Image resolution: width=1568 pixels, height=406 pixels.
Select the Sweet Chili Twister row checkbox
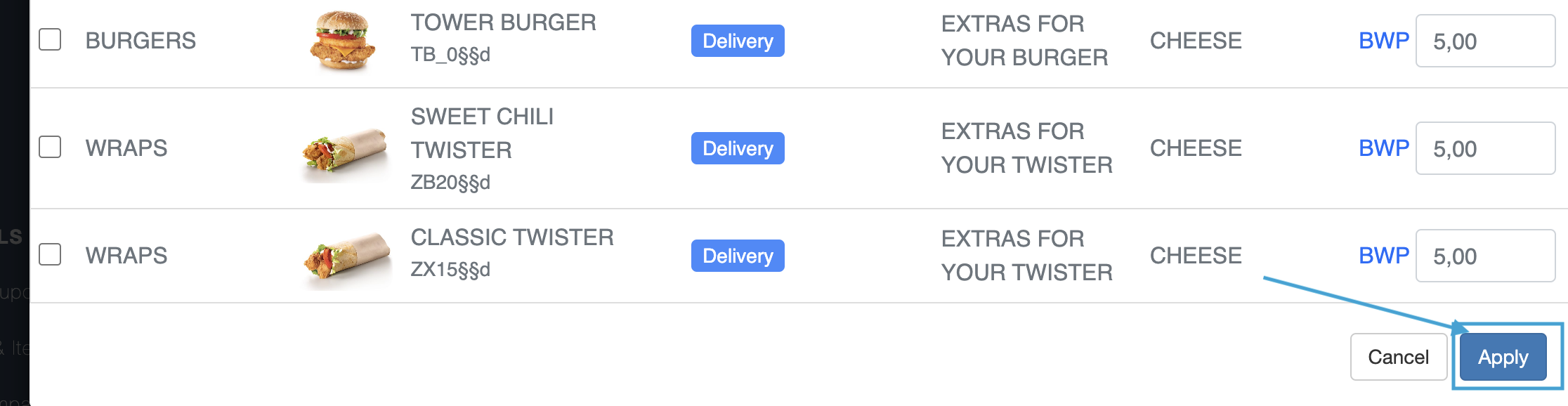pos(50,148)
